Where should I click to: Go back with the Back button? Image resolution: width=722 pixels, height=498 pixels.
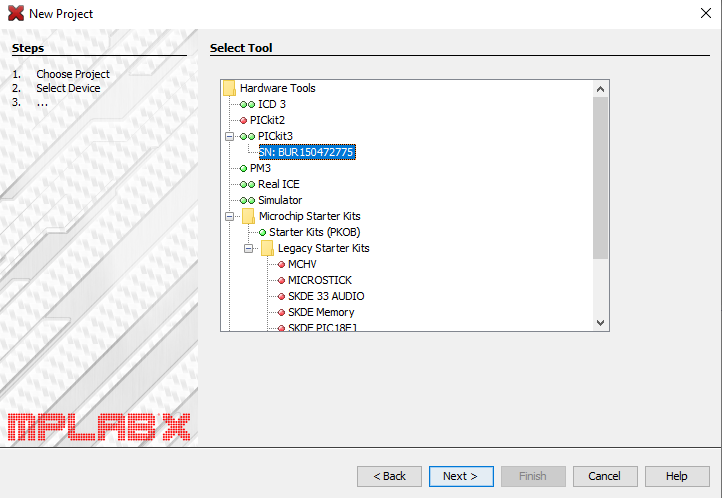(x=389, y=476)
